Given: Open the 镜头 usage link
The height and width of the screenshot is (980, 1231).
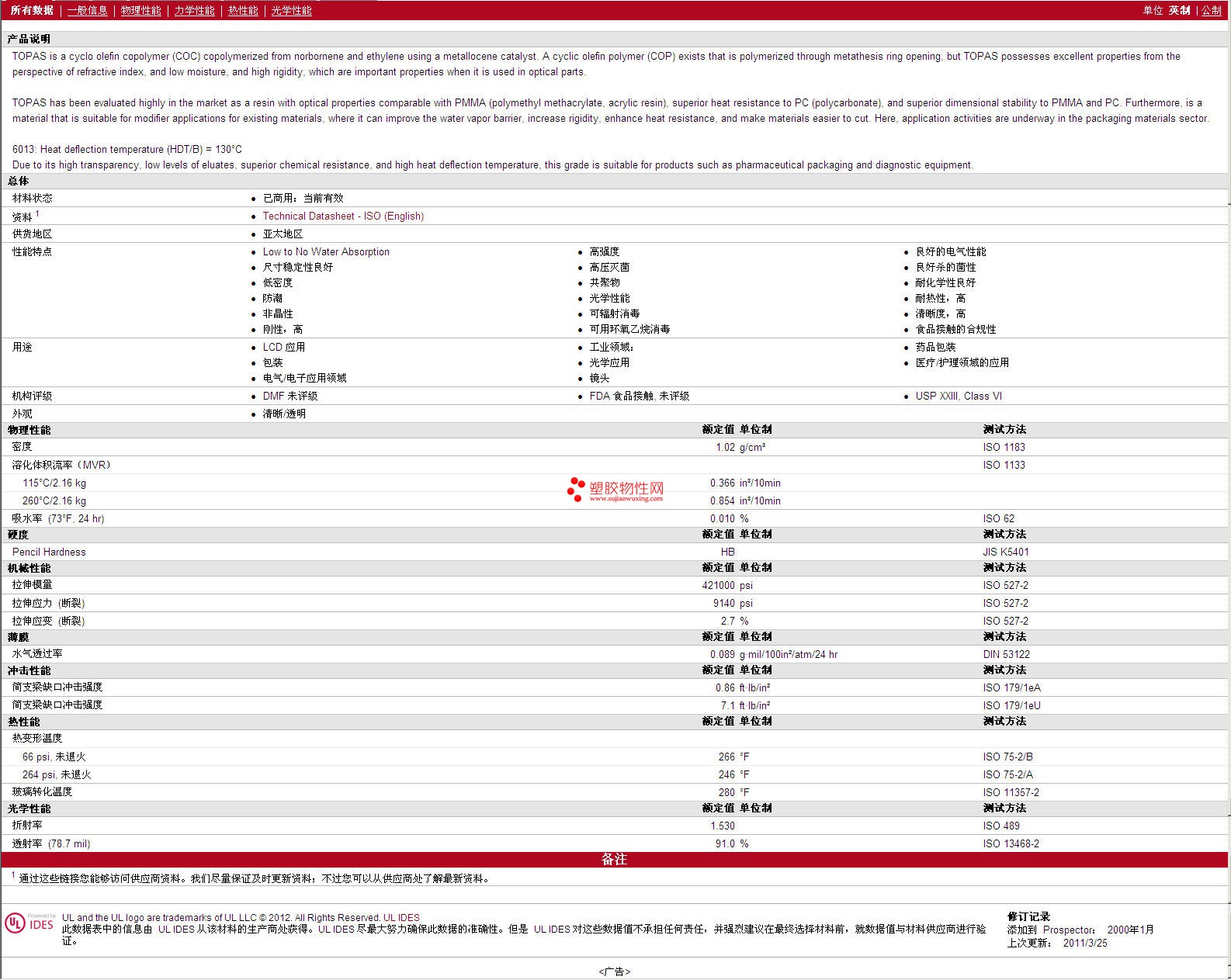Looking at the screenshot, I should pos(599,378).
